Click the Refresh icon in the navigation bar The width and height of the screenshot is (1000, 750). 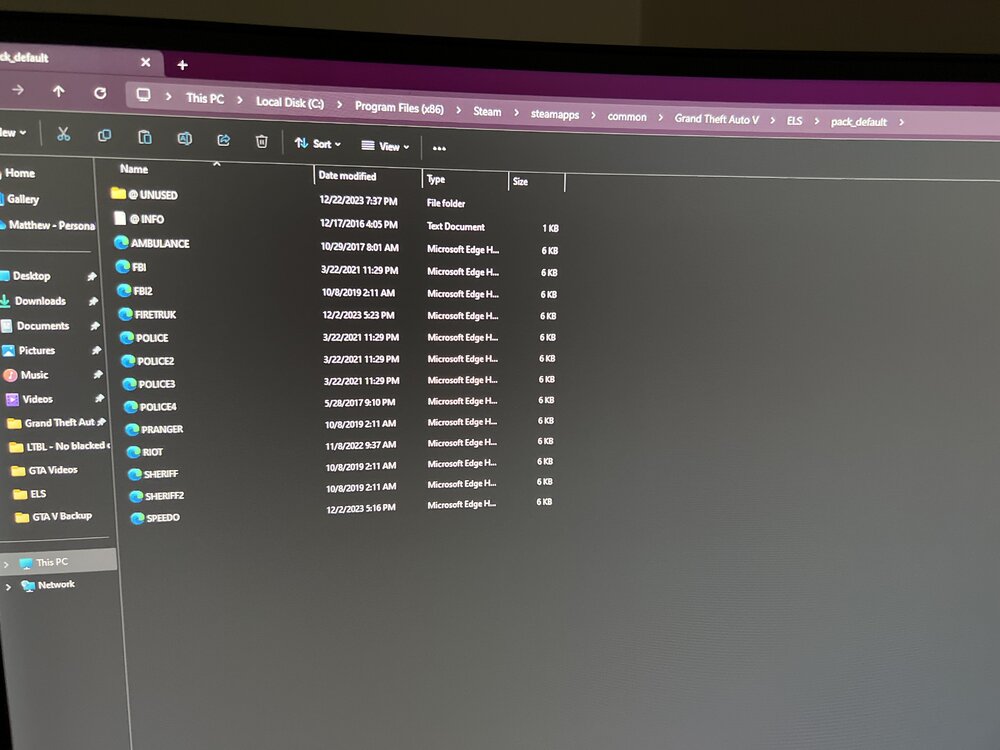click(x=100, y=91)
